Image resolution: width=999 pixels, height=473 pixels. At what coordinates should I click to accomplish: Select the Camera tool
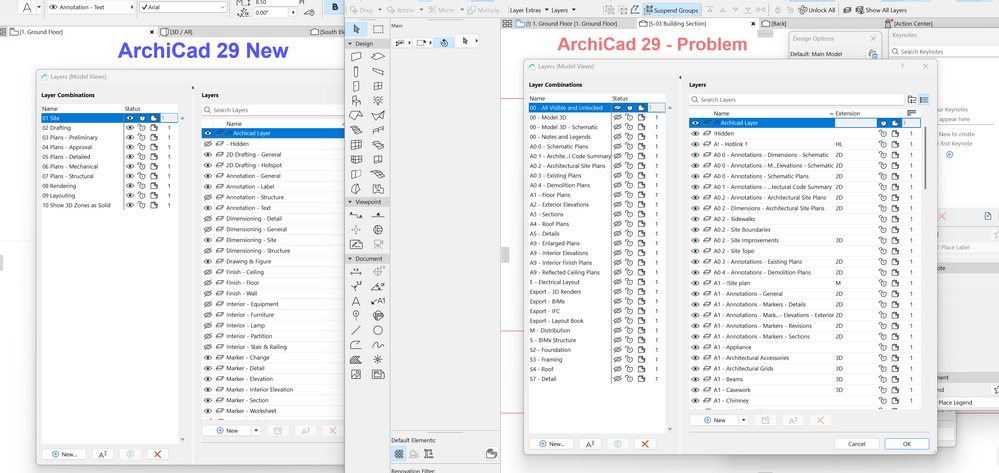(378, 244)
